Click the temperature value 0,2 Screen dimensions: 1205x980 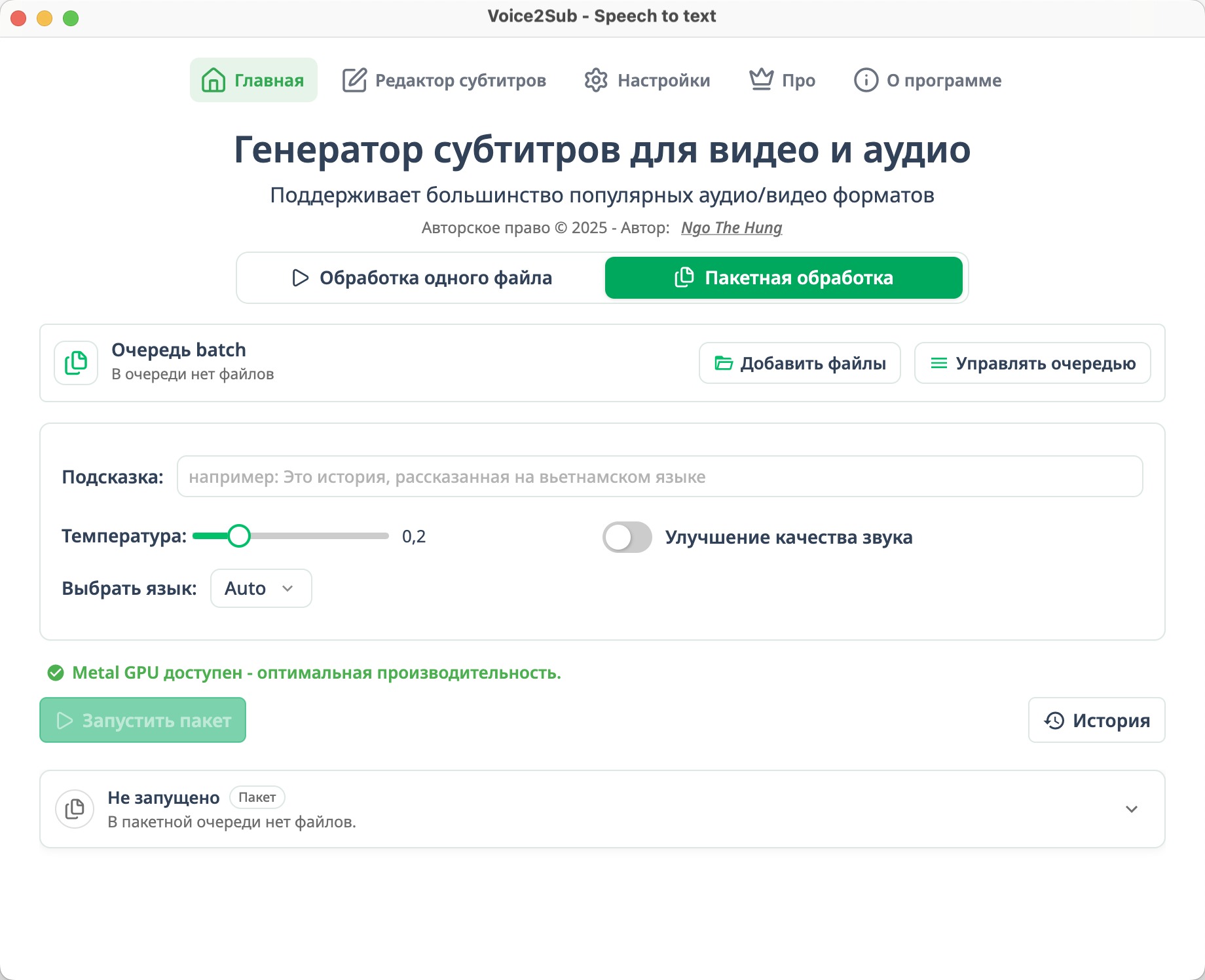pos(414,537)
